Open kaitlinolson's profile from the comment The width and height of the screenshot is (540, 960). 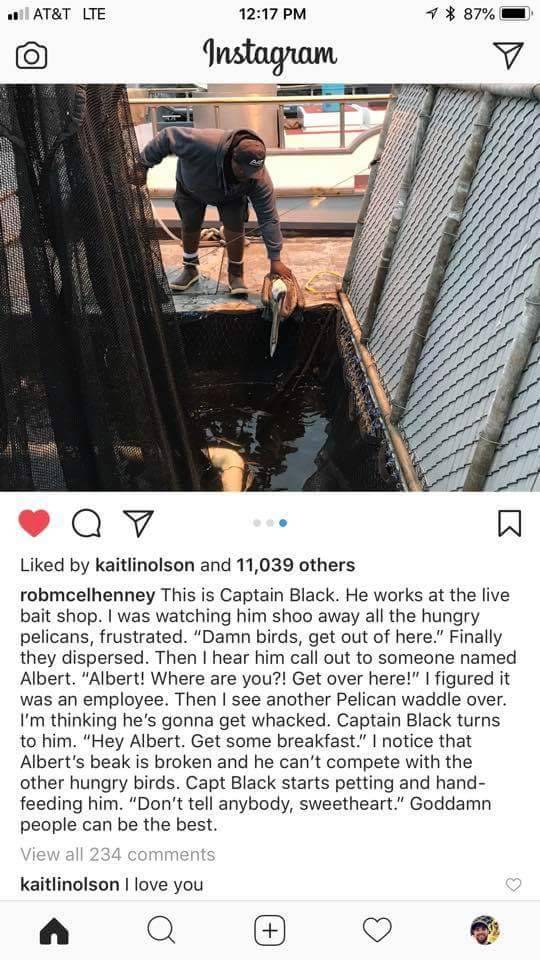point(70,885)
